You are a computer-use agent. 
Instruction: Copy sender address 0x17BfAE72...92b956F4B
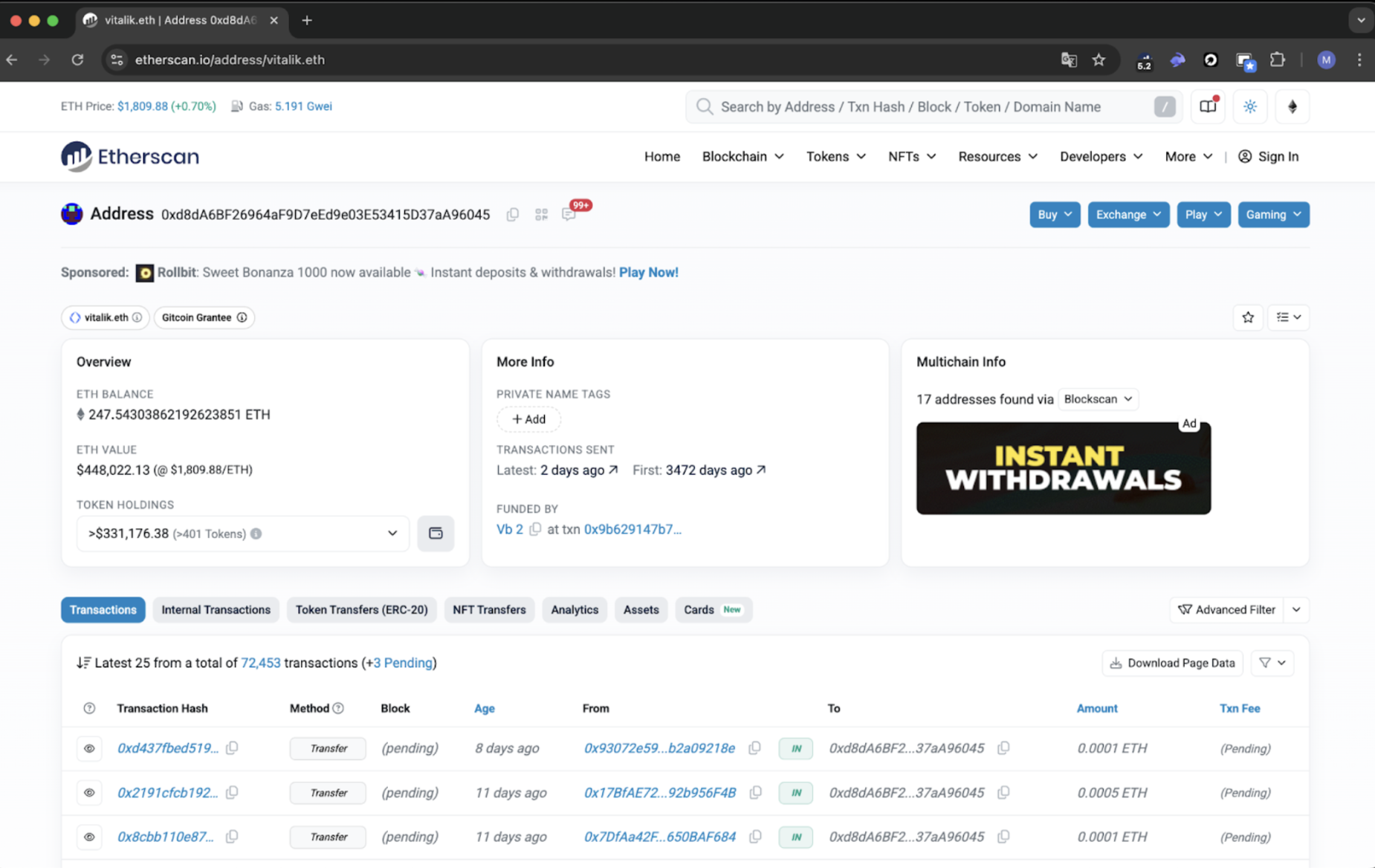coord(756,792)
